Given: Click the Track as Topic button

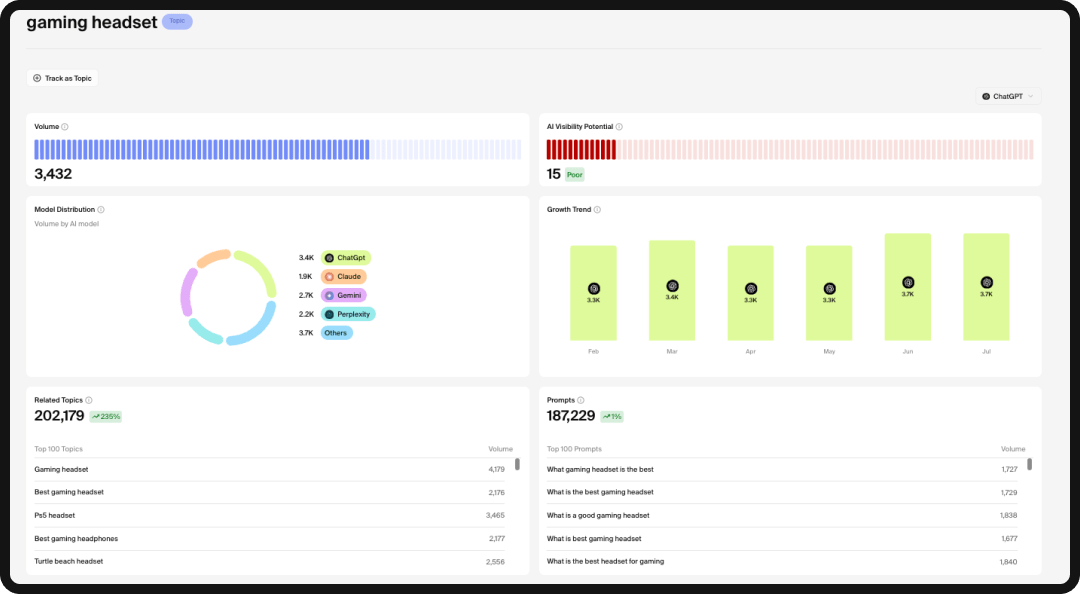Looking at the screenshot, I should (63, 78).
